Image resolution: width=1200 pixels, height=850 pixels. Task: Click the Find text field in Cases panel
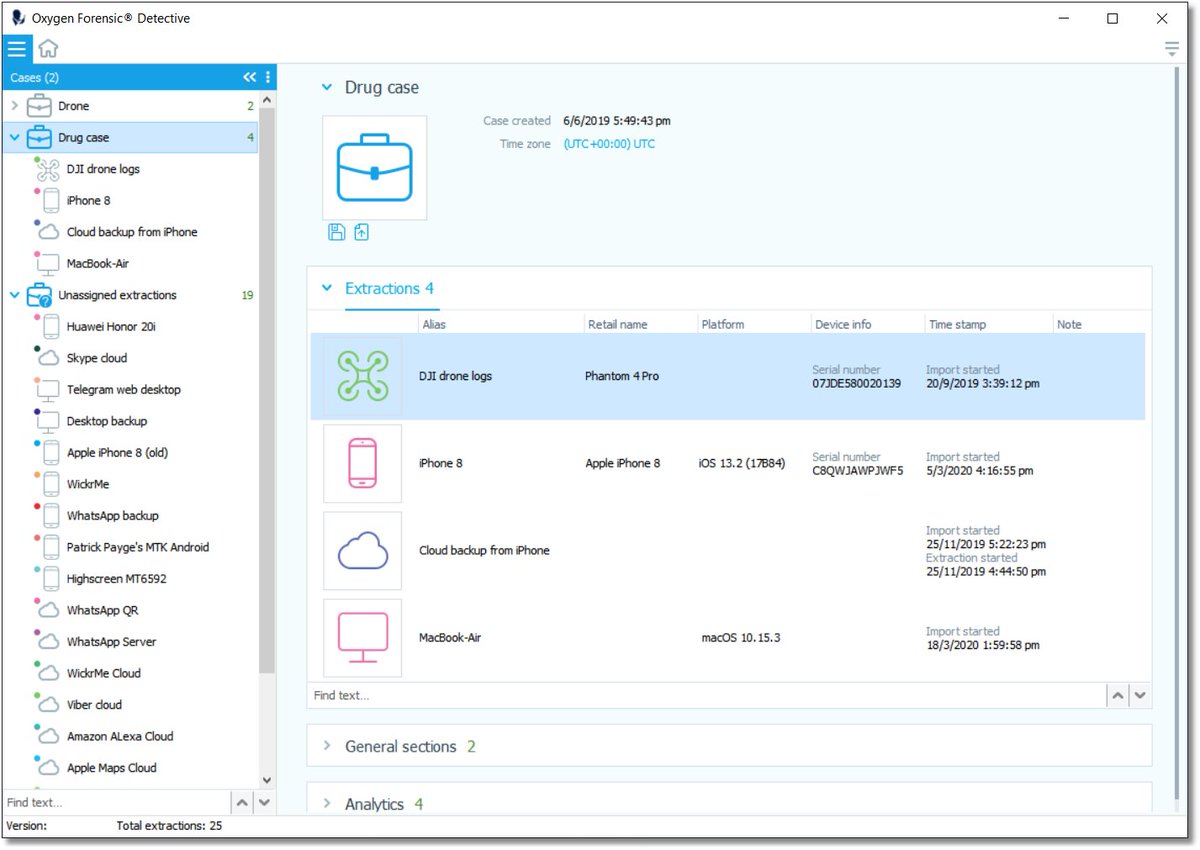click(x=117, y=802)
